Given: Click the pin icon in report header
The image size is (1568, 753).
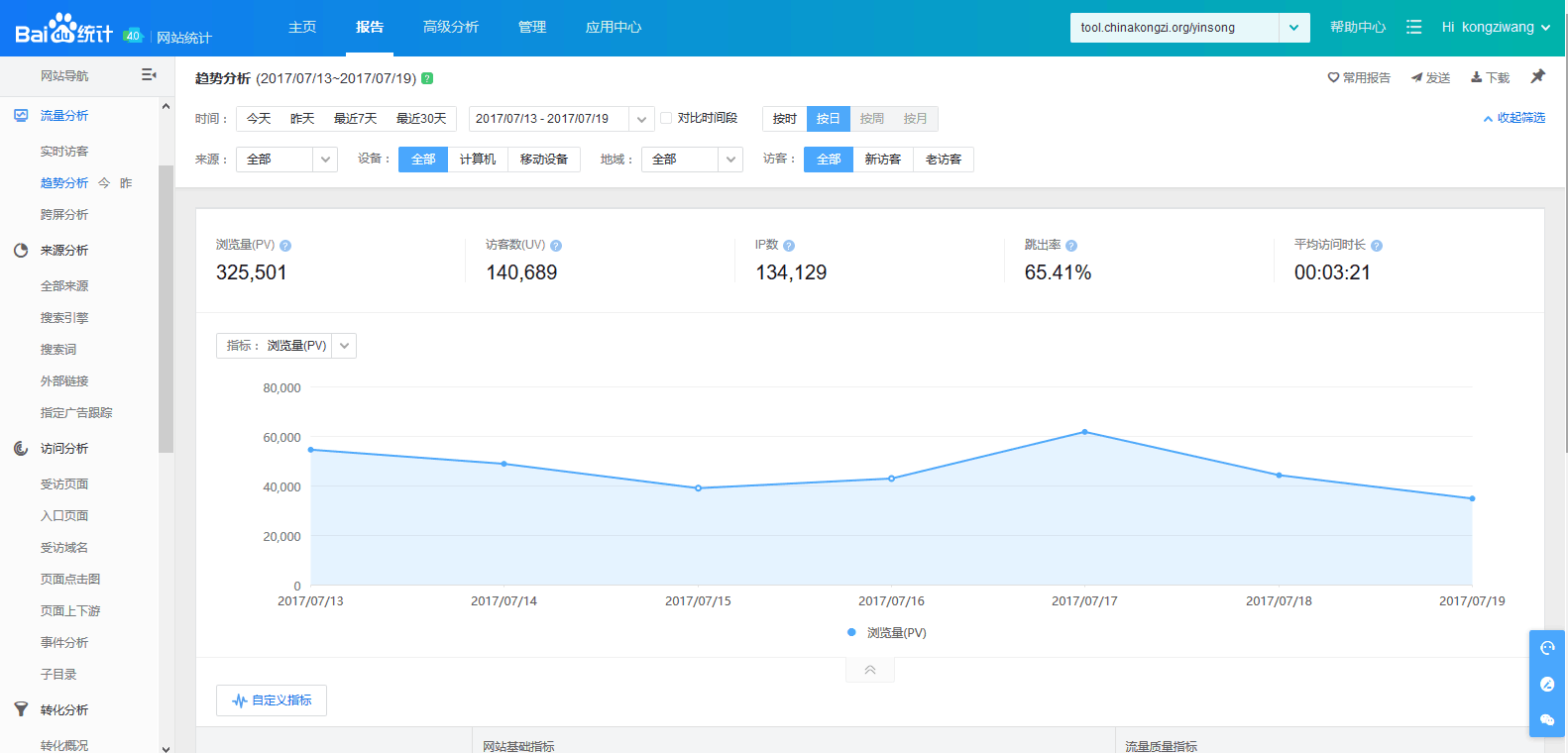Looking at the screenshot, I should pos(1537,76).
